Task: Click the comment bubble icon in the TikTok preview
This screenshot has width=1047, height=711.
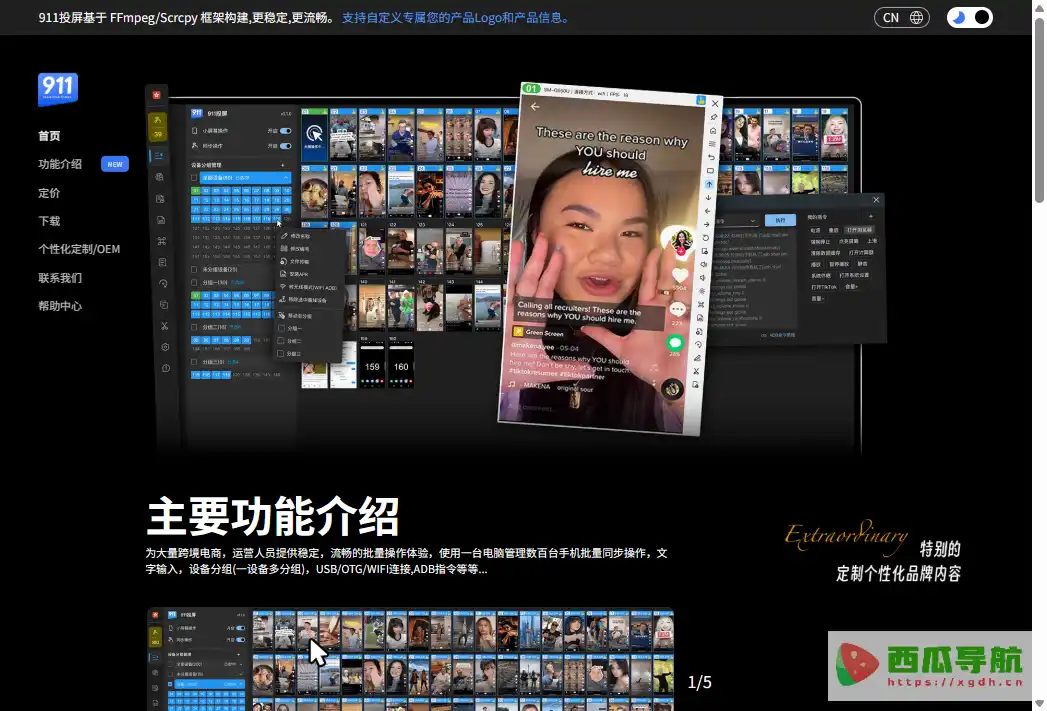Action: (x=677, y=309)
